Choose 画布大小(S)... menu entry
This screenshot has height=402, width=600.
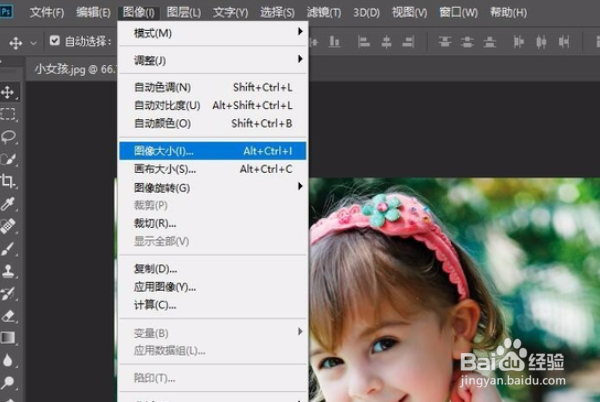pyautogui.click(x=213, y=169)
